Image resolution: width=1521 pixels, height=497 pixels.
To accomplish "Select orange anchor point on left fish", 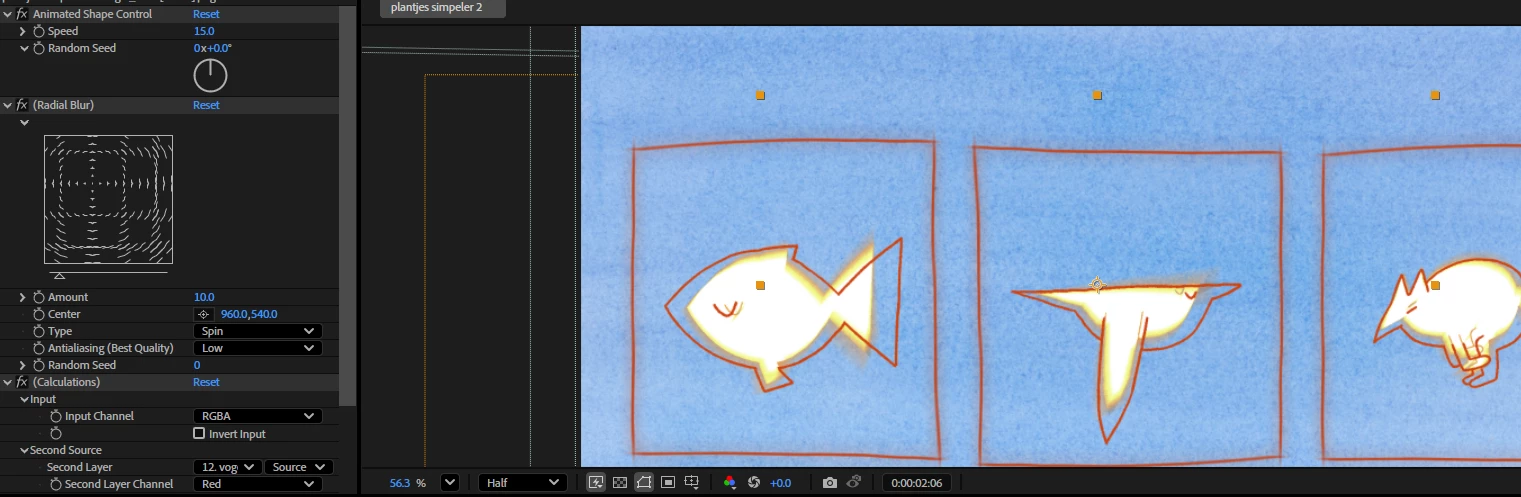I will [760, 286].
